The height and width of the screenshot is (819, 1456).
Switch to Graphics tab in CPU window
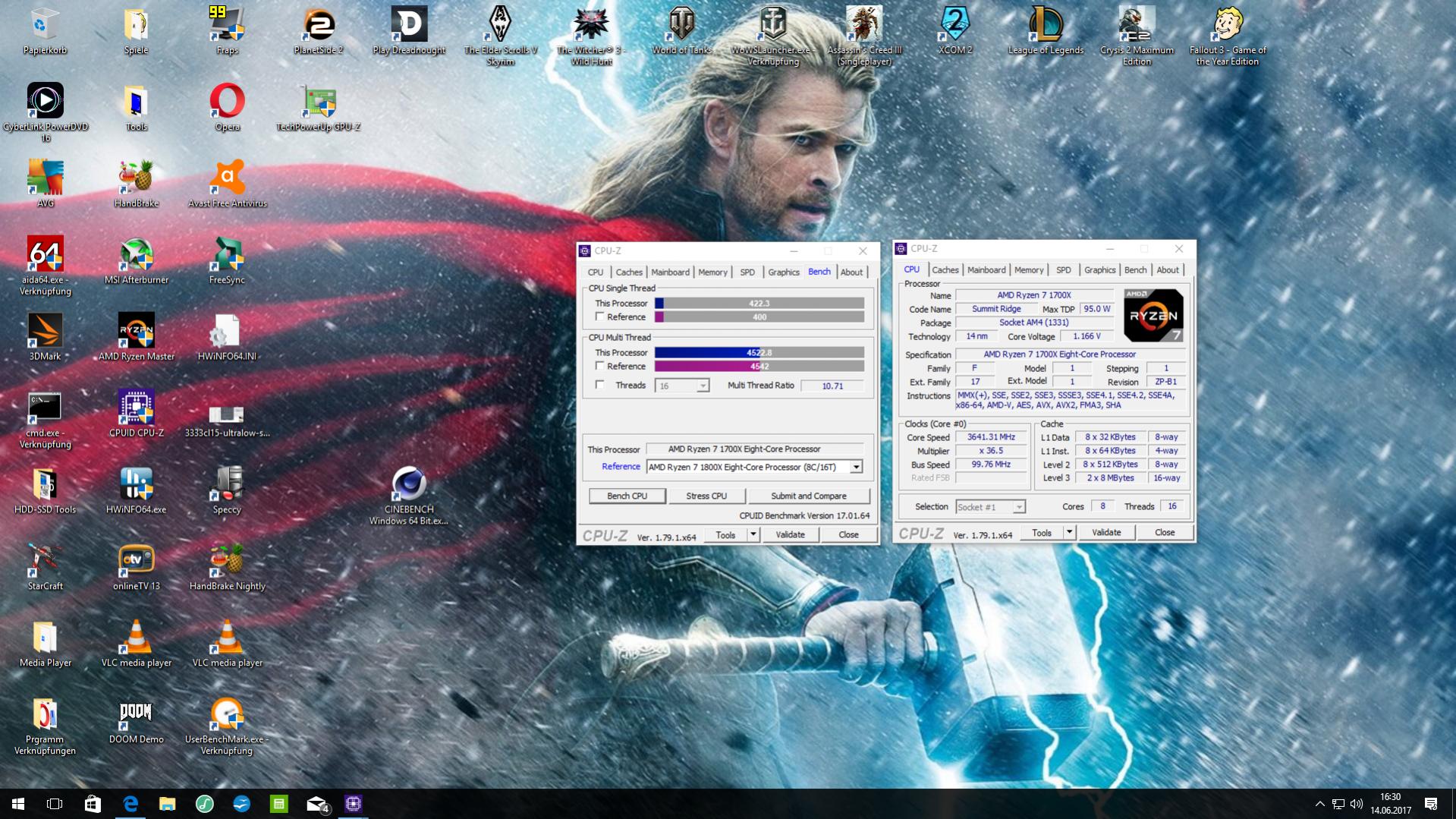(1099, 269)
